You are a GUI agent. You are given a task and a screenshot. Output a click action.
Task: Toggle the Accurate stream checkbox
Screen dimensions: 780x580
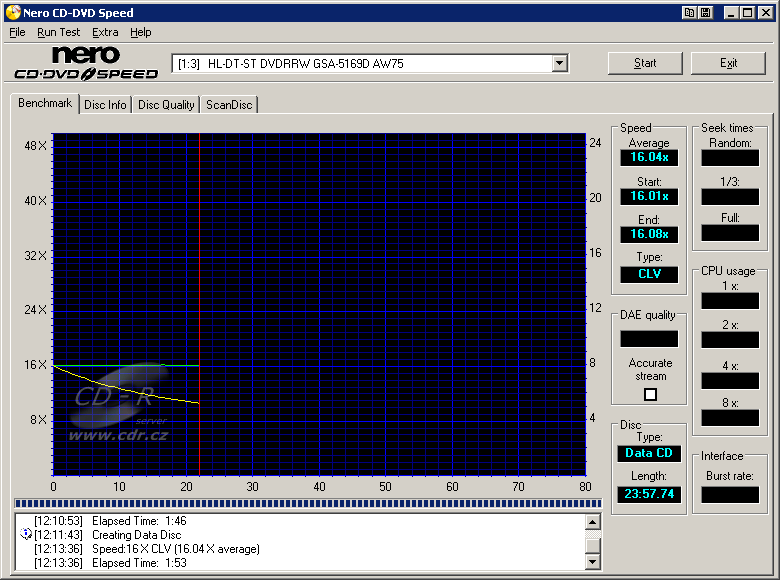tap(650, 394)
